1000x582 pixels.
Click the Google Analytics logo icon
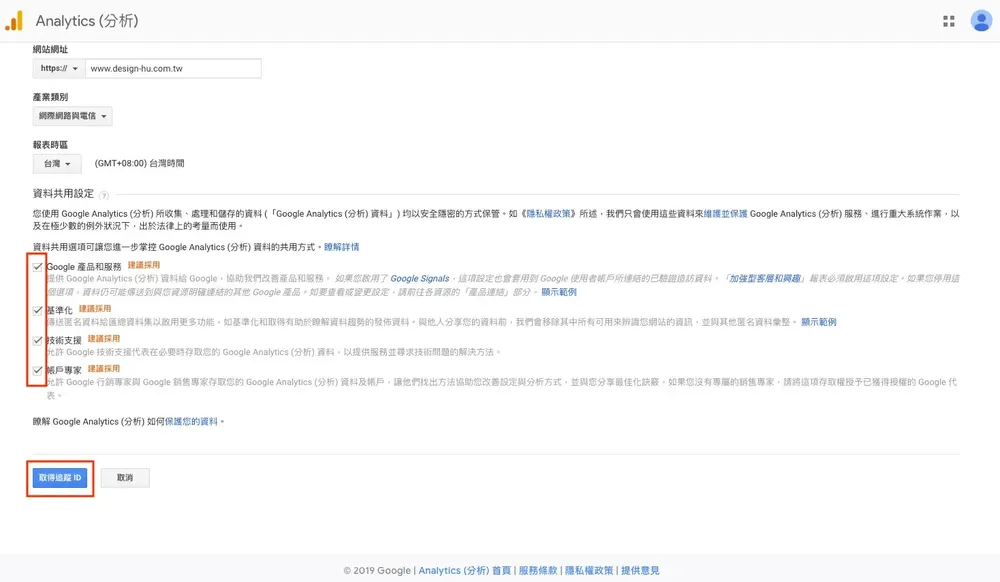point(14,21)
